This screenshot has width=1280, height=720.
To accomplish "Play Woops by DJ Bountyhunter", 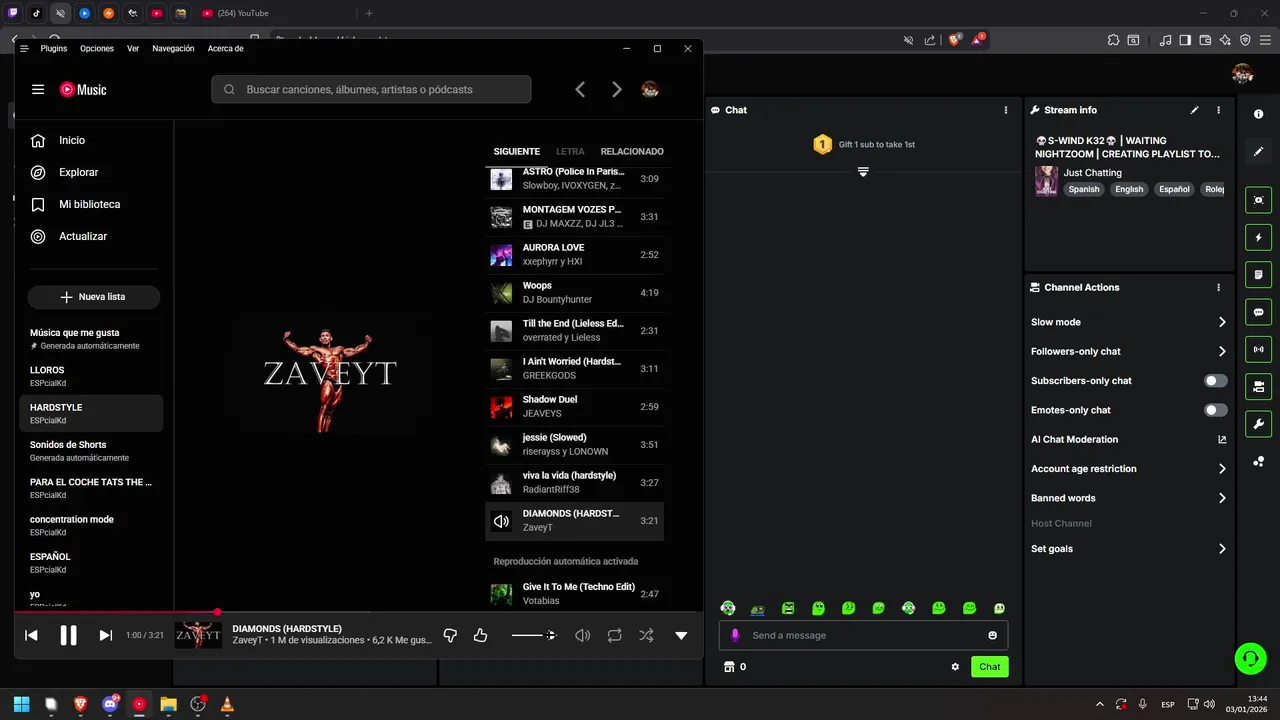I will click(x=574, y=292).
